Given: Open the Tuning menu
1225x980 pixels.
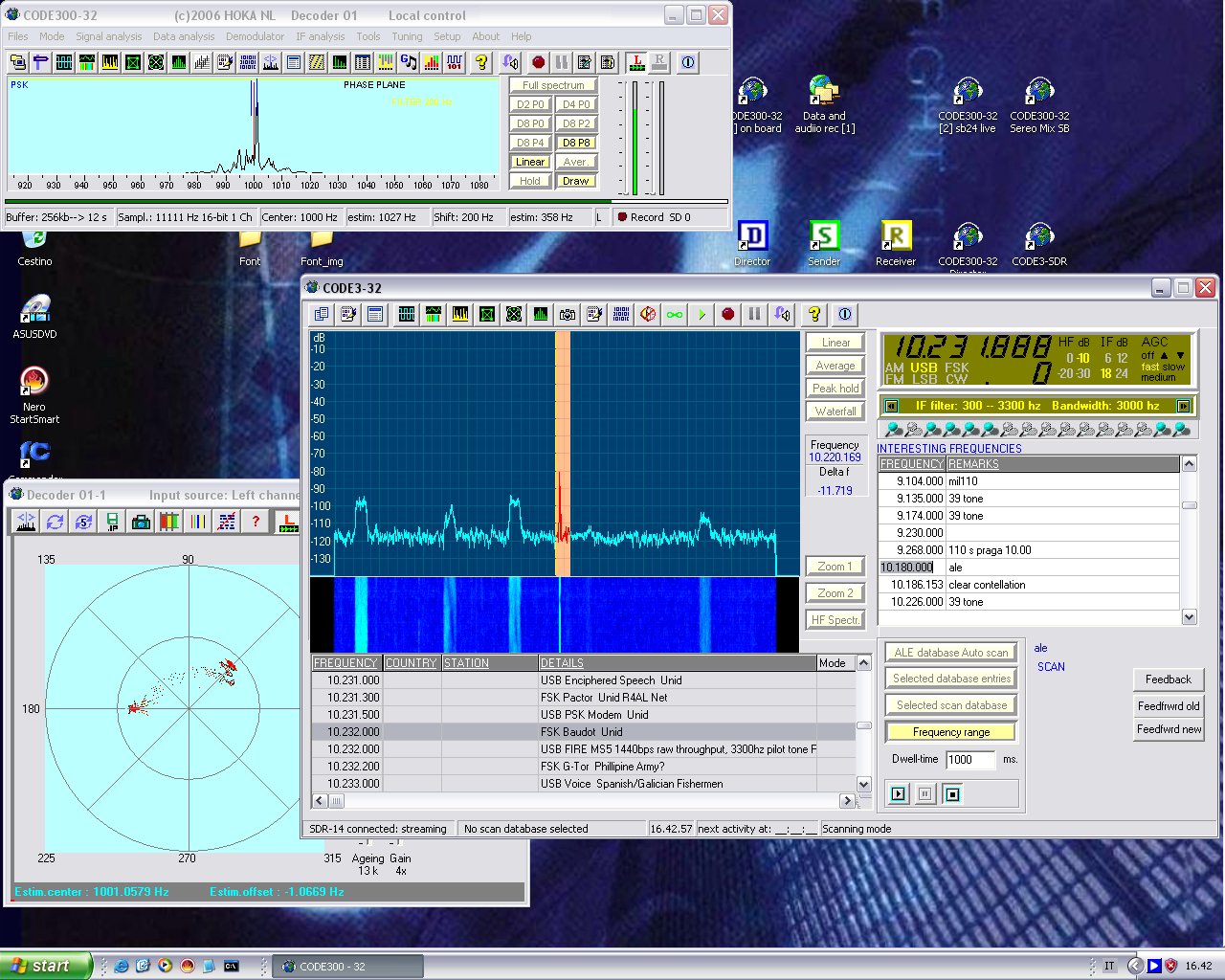Looking at the screenshot, I should (x=407, y=36).
